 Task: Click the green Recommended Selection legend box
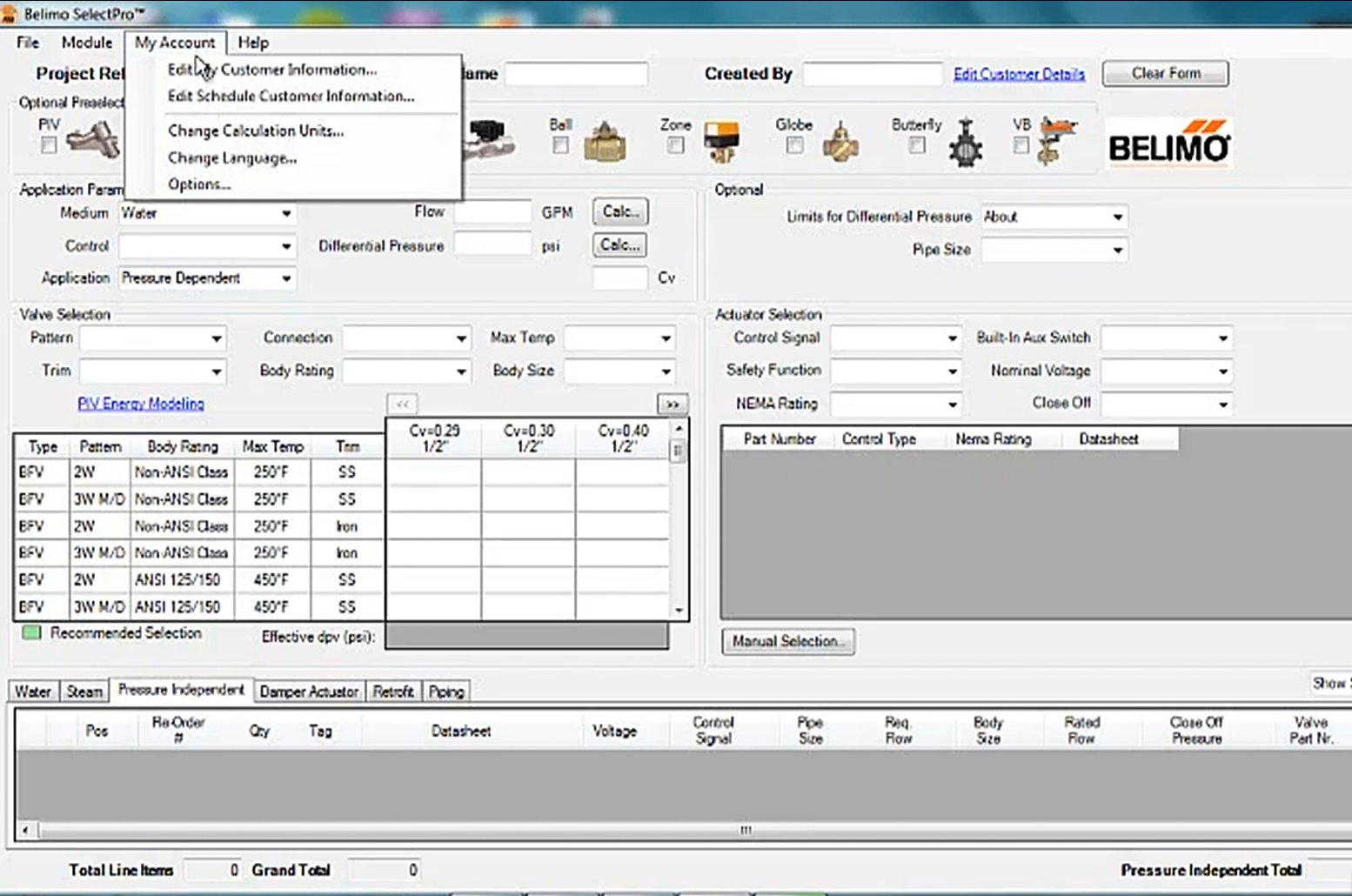coord(32,632)
